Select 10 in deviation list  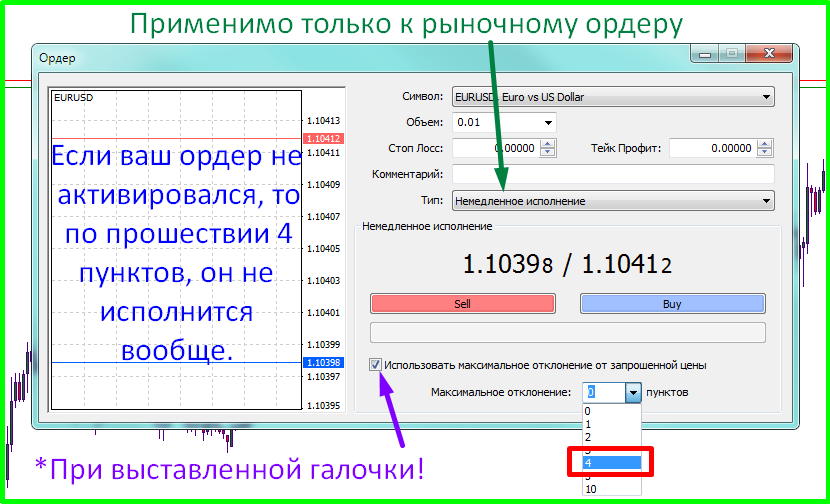612,489
